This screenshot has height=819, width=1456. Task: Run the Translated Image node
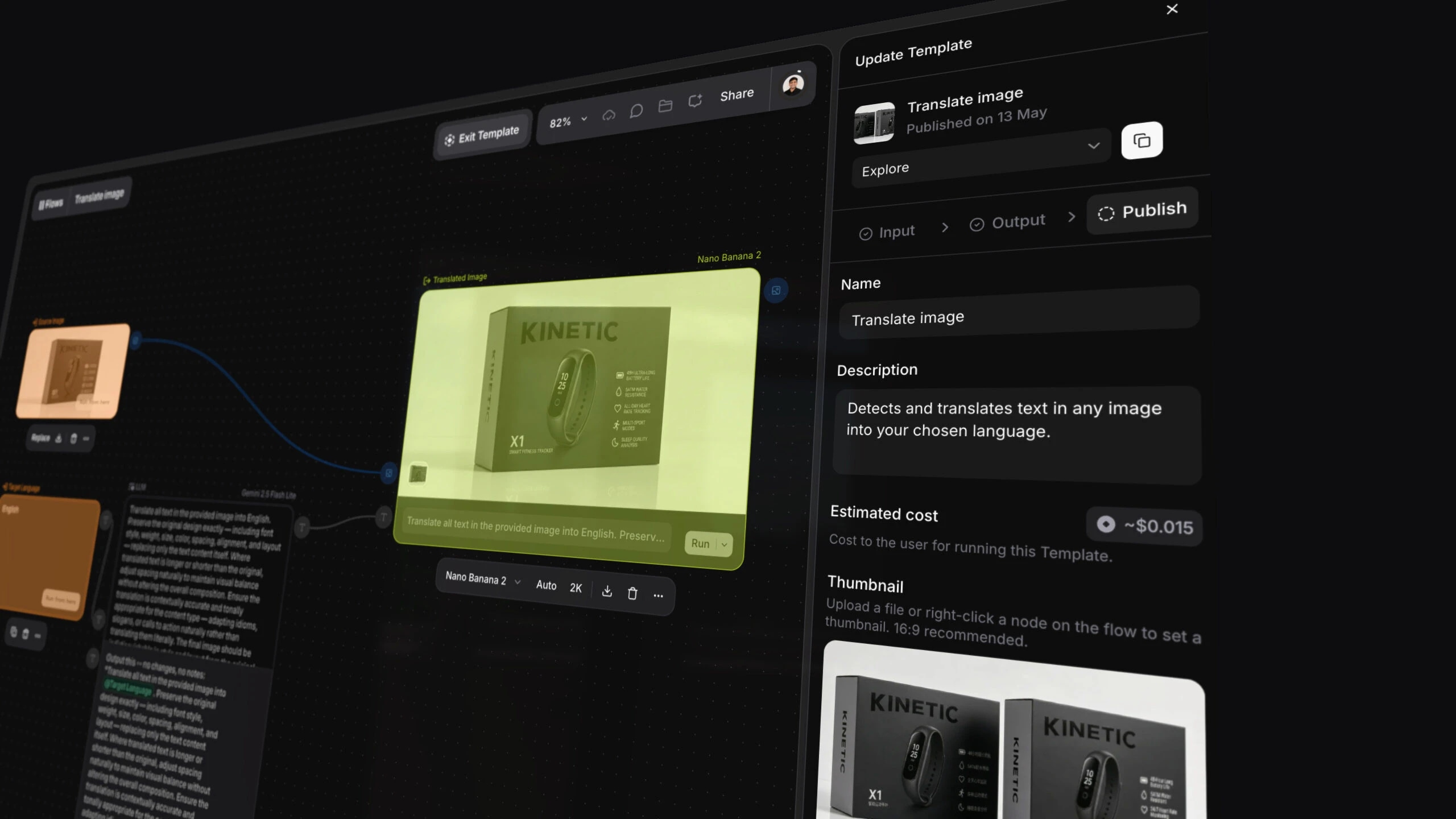tap(700, 543)
